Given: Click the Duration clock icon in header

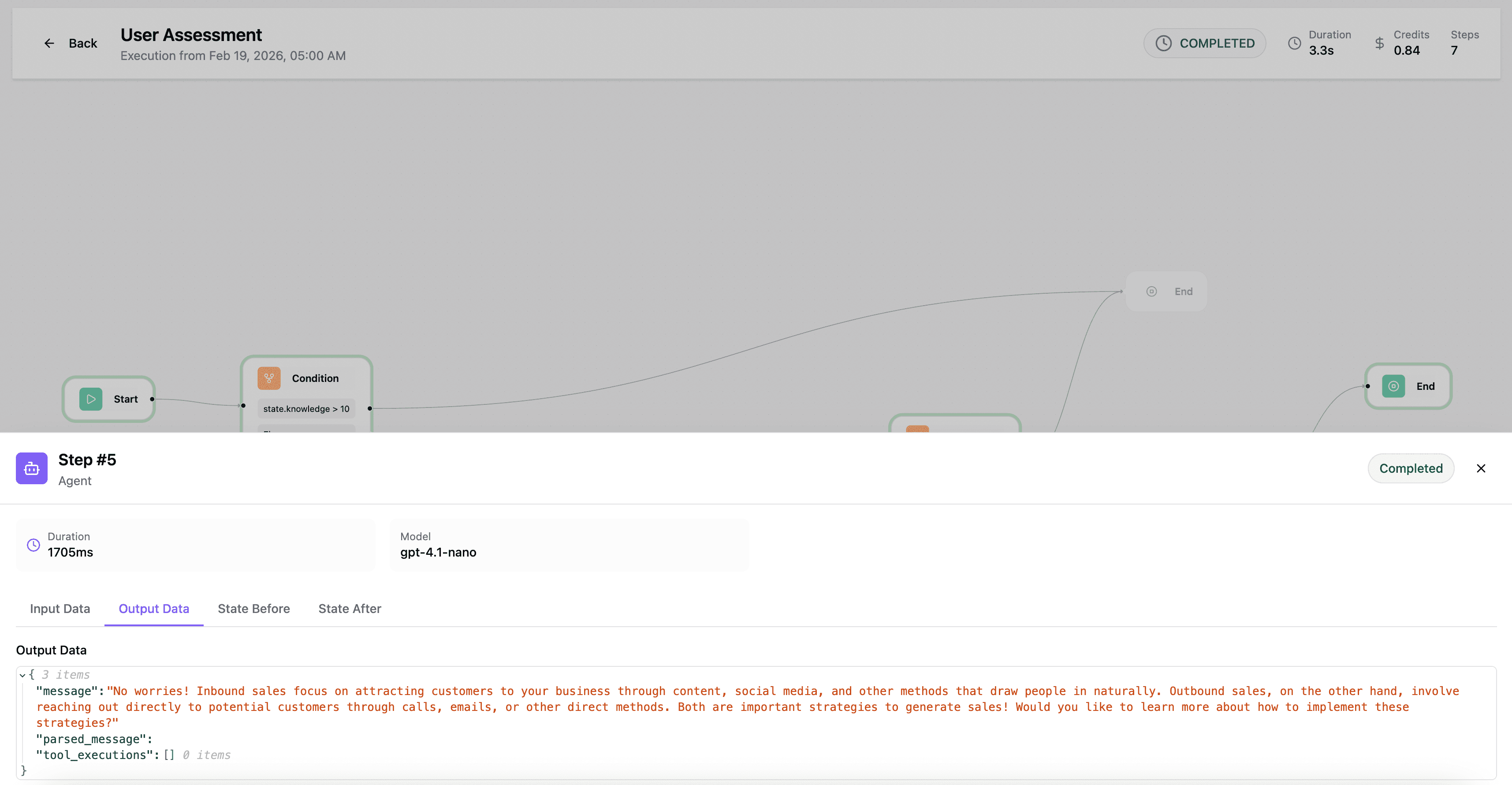Looking at the screenshot, I should 1295,43.
